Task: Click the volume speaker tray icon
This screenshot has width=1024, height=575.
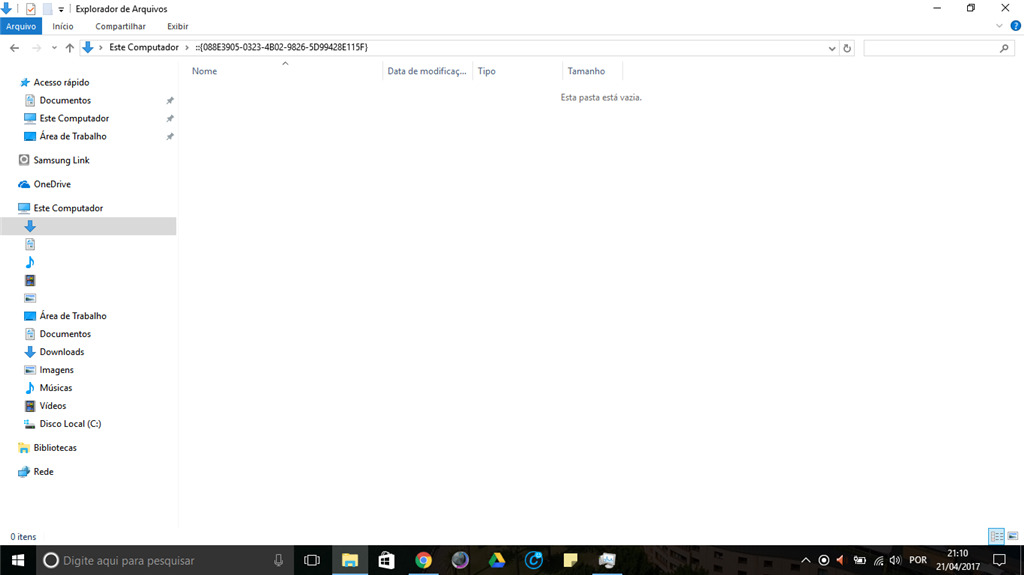Action: click(895, 560)
